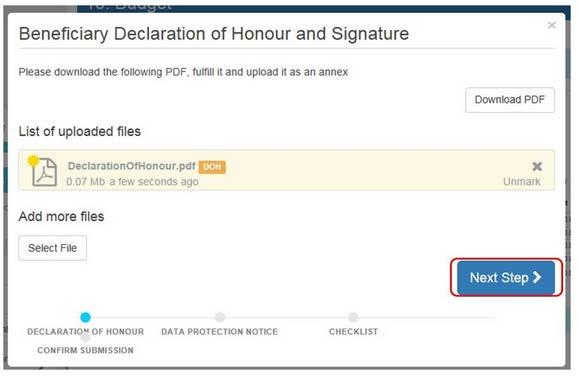Jump to the Checklist step dot
Screen dimensions: 579x379
(353, 317)
